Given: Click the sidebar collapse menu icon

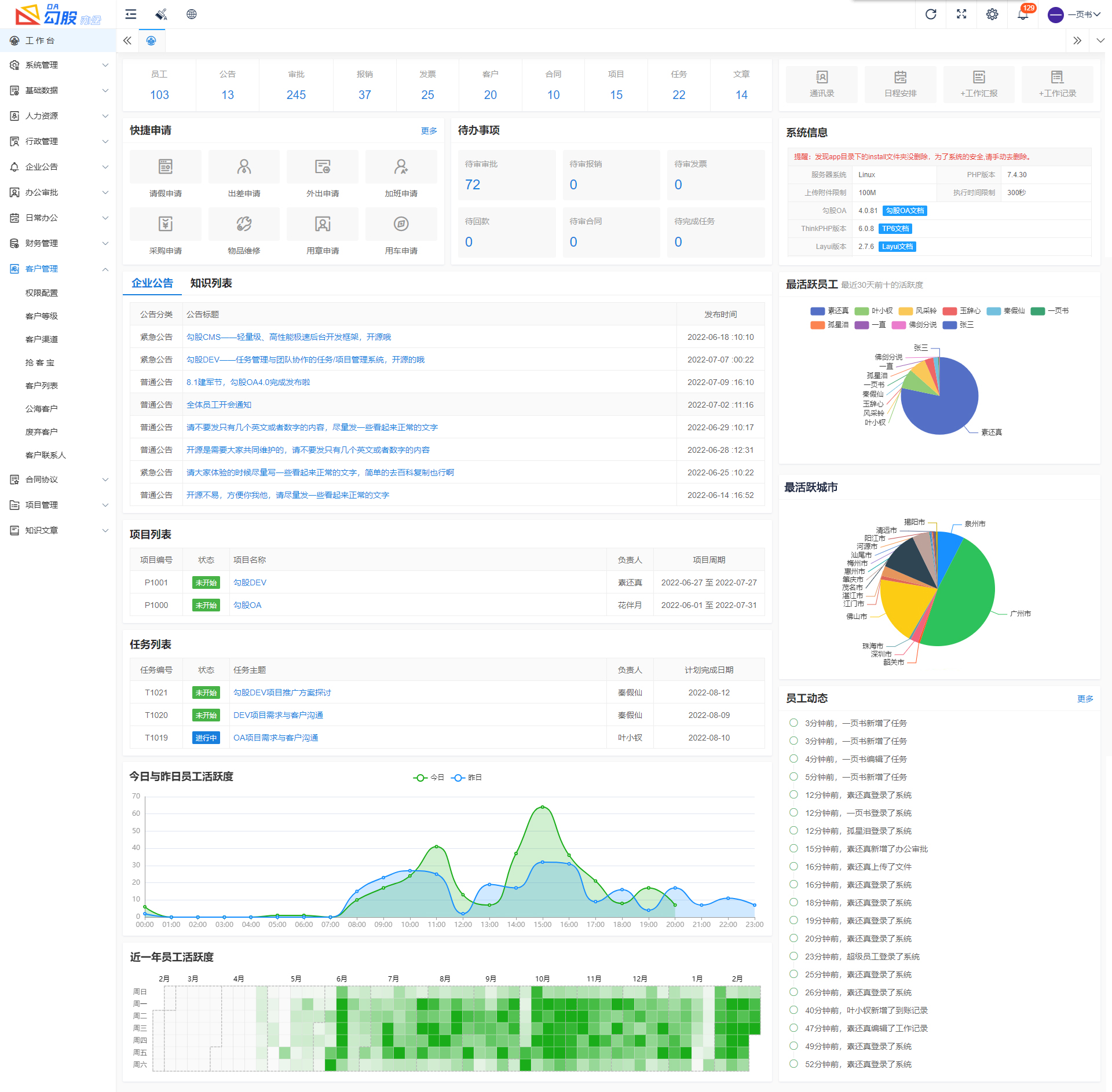Looking at the screenshot, I should 131,14.
